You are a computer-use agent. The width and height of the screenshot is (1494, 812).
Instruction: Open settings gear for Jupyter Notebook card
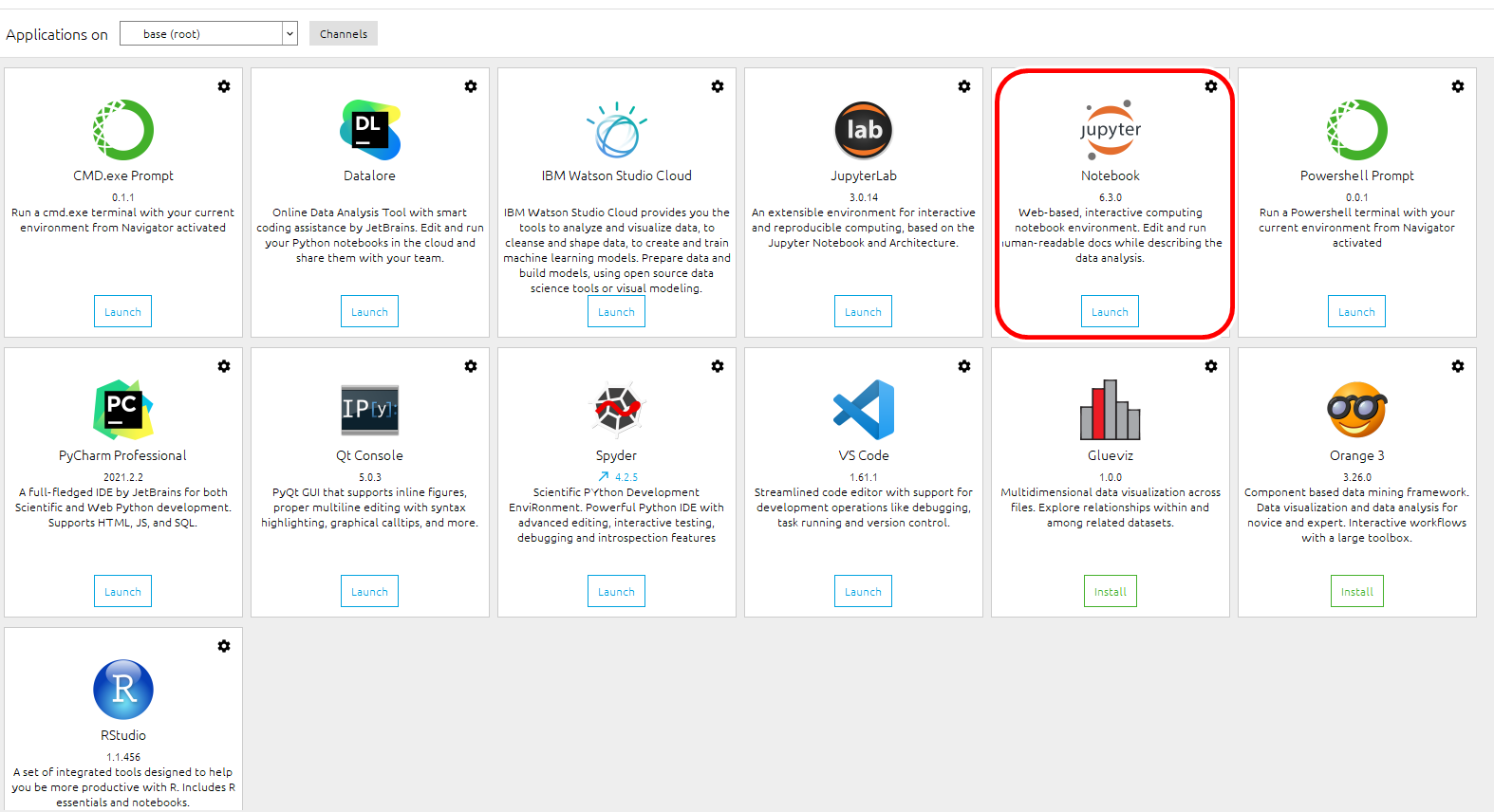tap(1211, 86)
